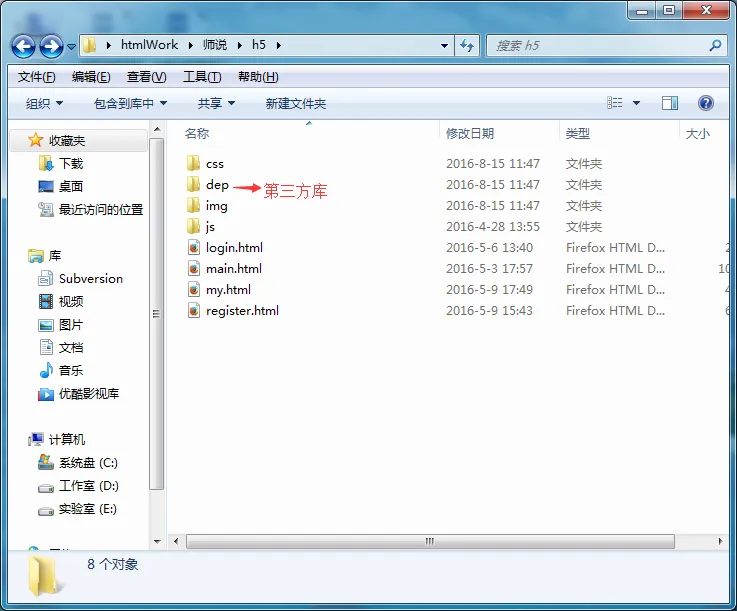Click the navigation pane scroll down arrow
Screen dimensions: 737x611
point(157,541)
